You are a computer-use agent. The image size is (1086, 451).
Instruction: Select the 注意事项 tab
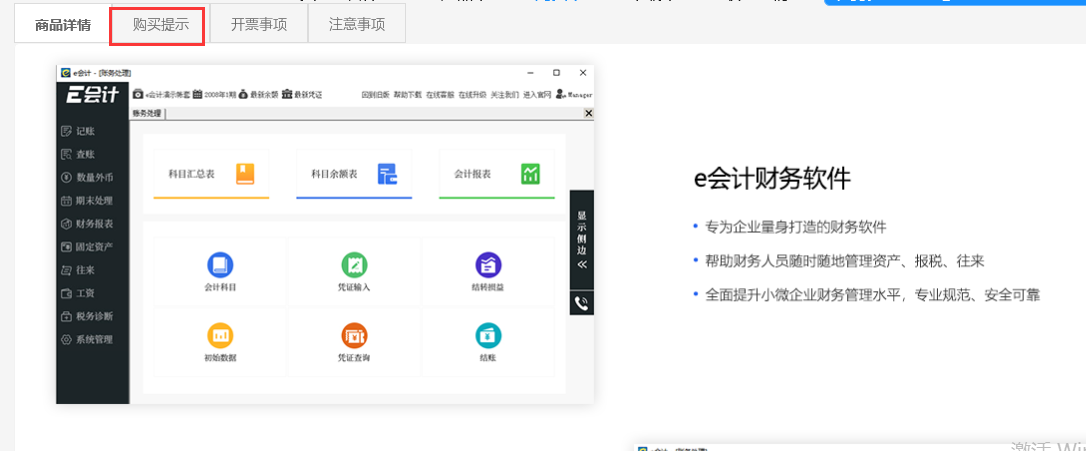pos(357,25)
